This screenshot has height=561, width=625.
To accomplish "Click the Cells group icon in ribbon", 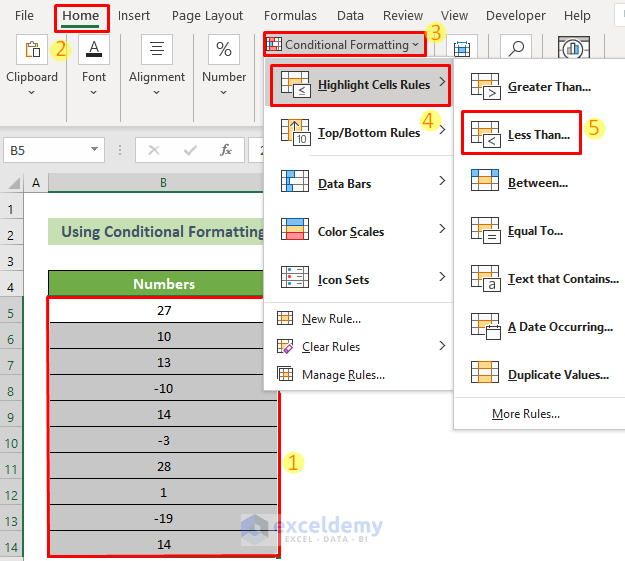I will click(462, 49).
